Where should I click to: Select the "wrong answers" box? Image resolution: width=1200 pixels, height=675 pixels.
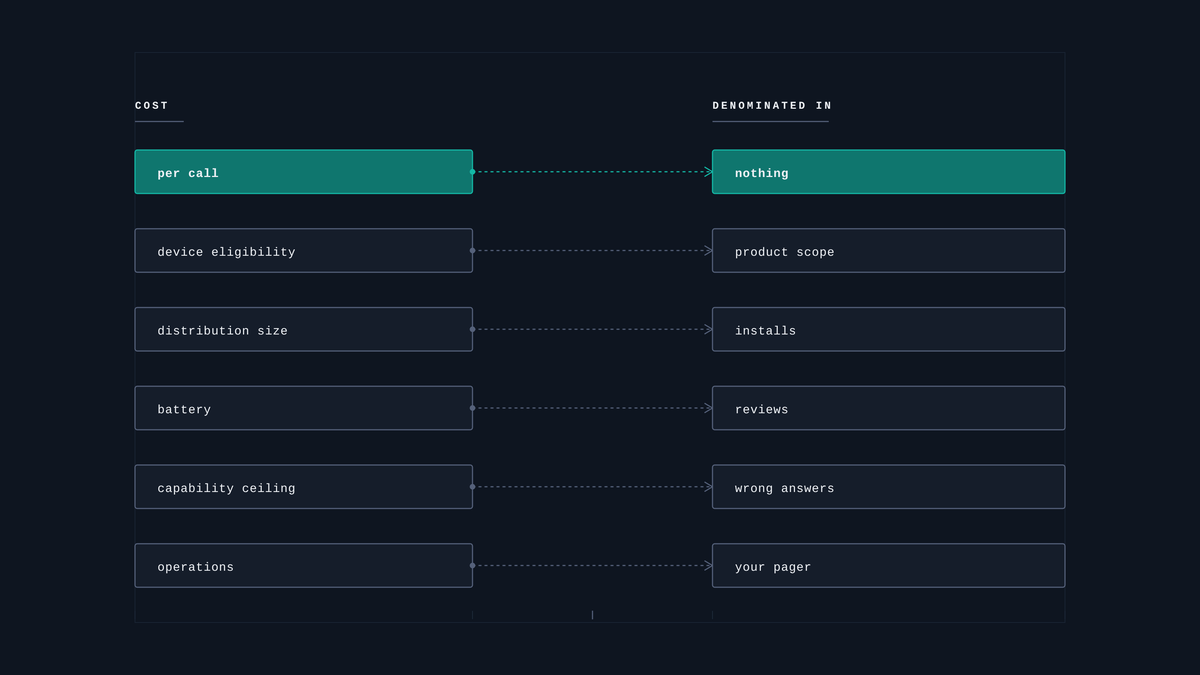coord(889,487)
